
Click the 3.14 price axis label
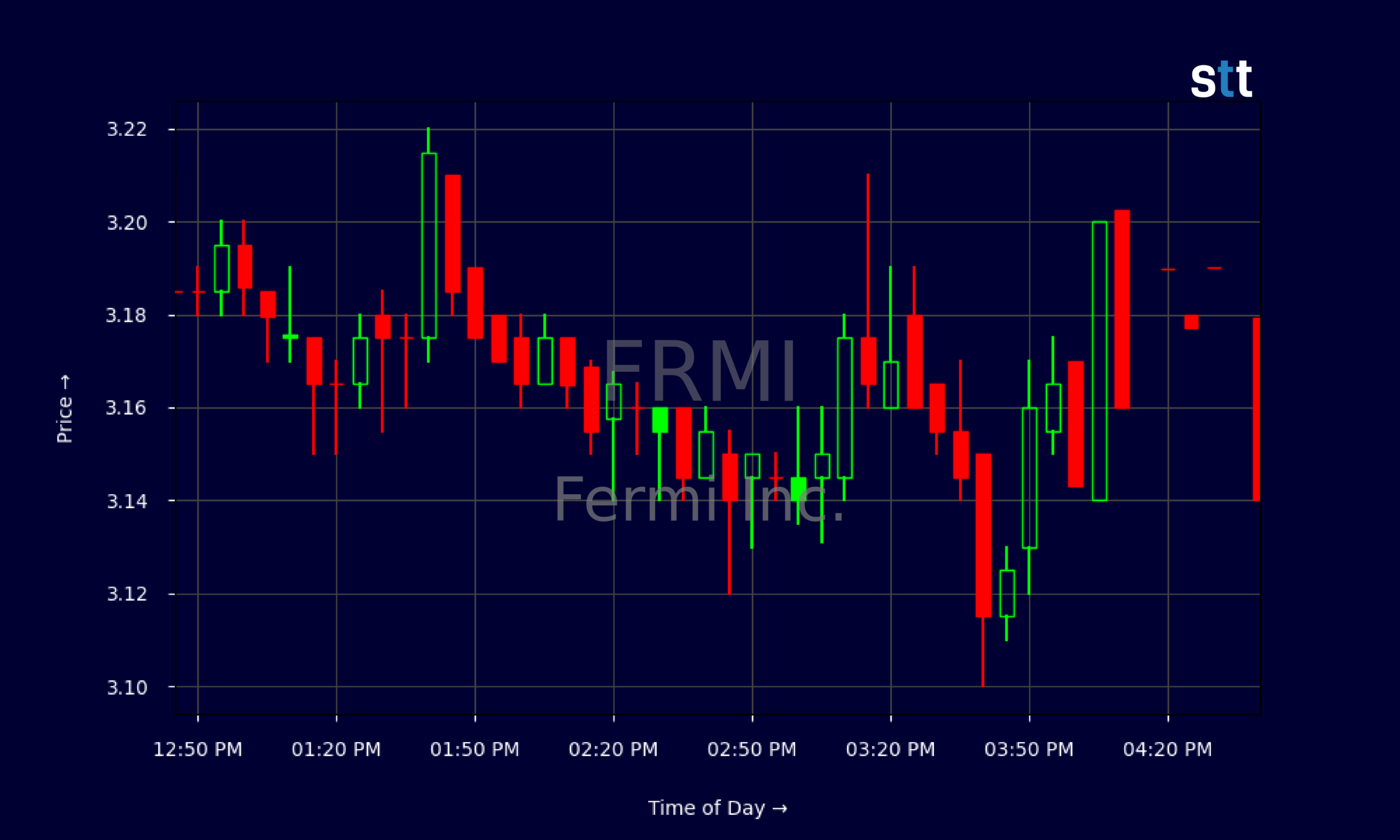(x=127, y=501)
